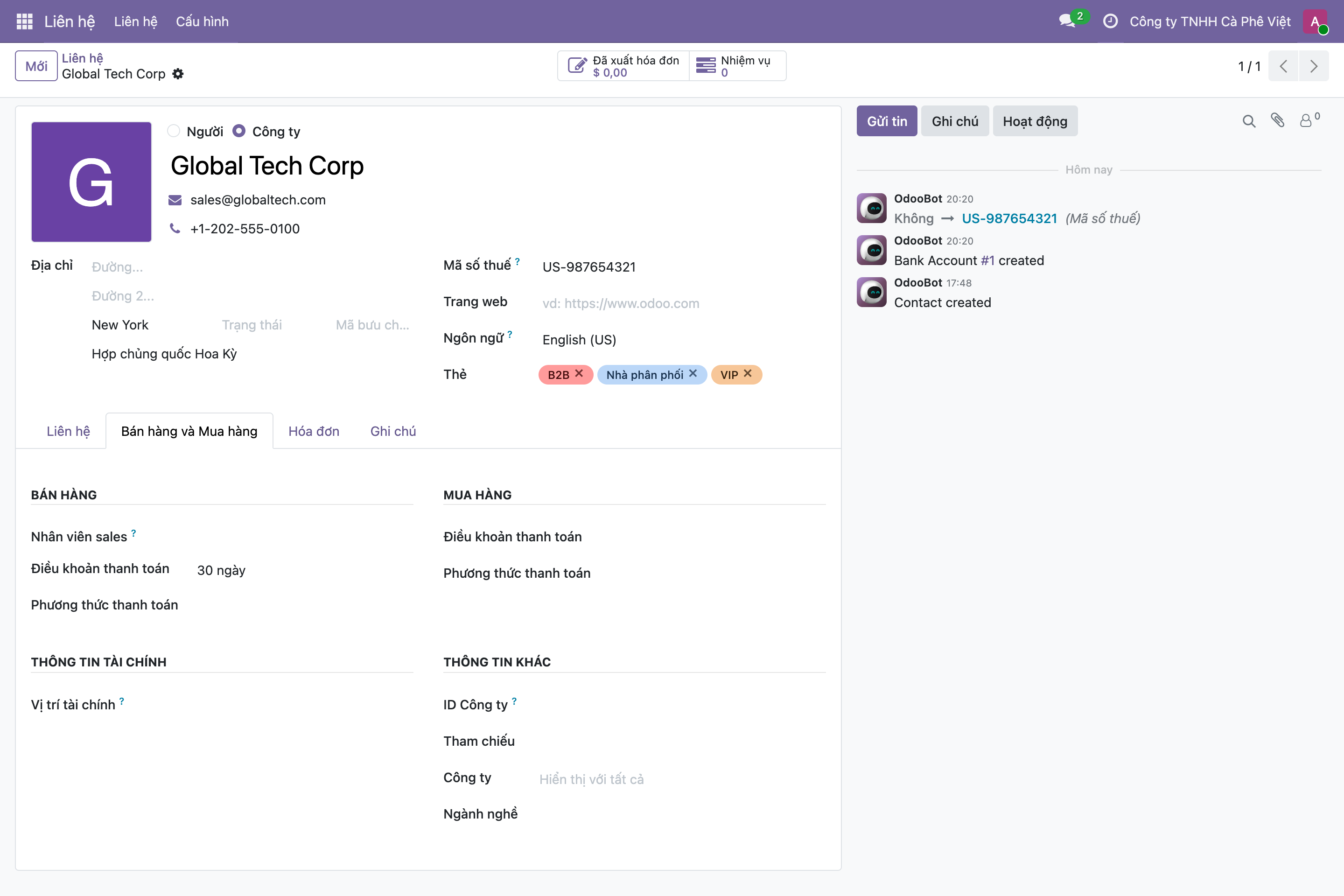Show help for Mã số thuế
Image resolution: width=1344 pixels, height=896 pixels.
click(517, 261)
